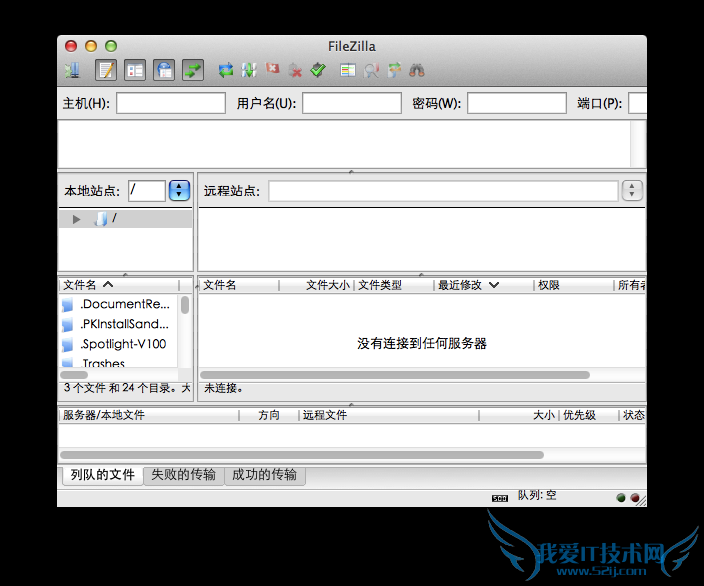704x586 pixels.
Task: Open the 远程站点 path dropdown
Action: [x=632, y=190]
